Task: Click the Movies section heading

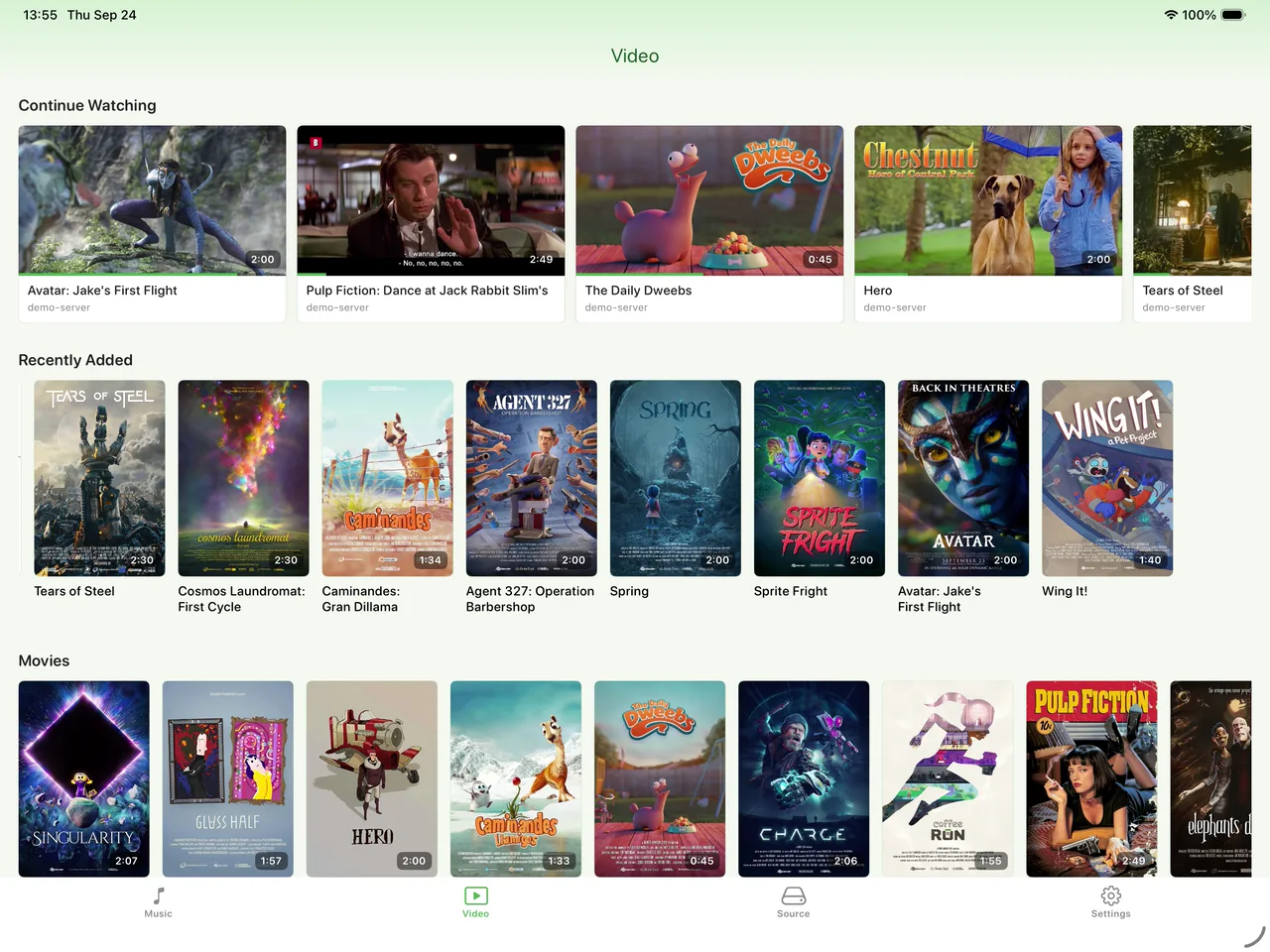Action: coord(44,660)
